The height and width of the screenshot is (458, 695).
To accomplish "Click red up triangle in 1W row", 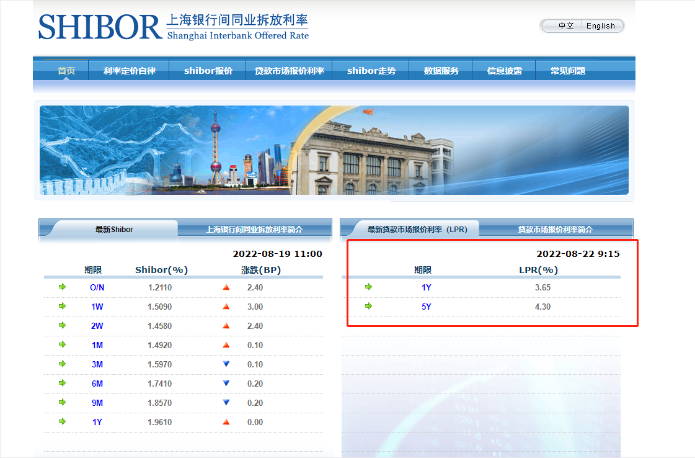I will click(226, 306).
